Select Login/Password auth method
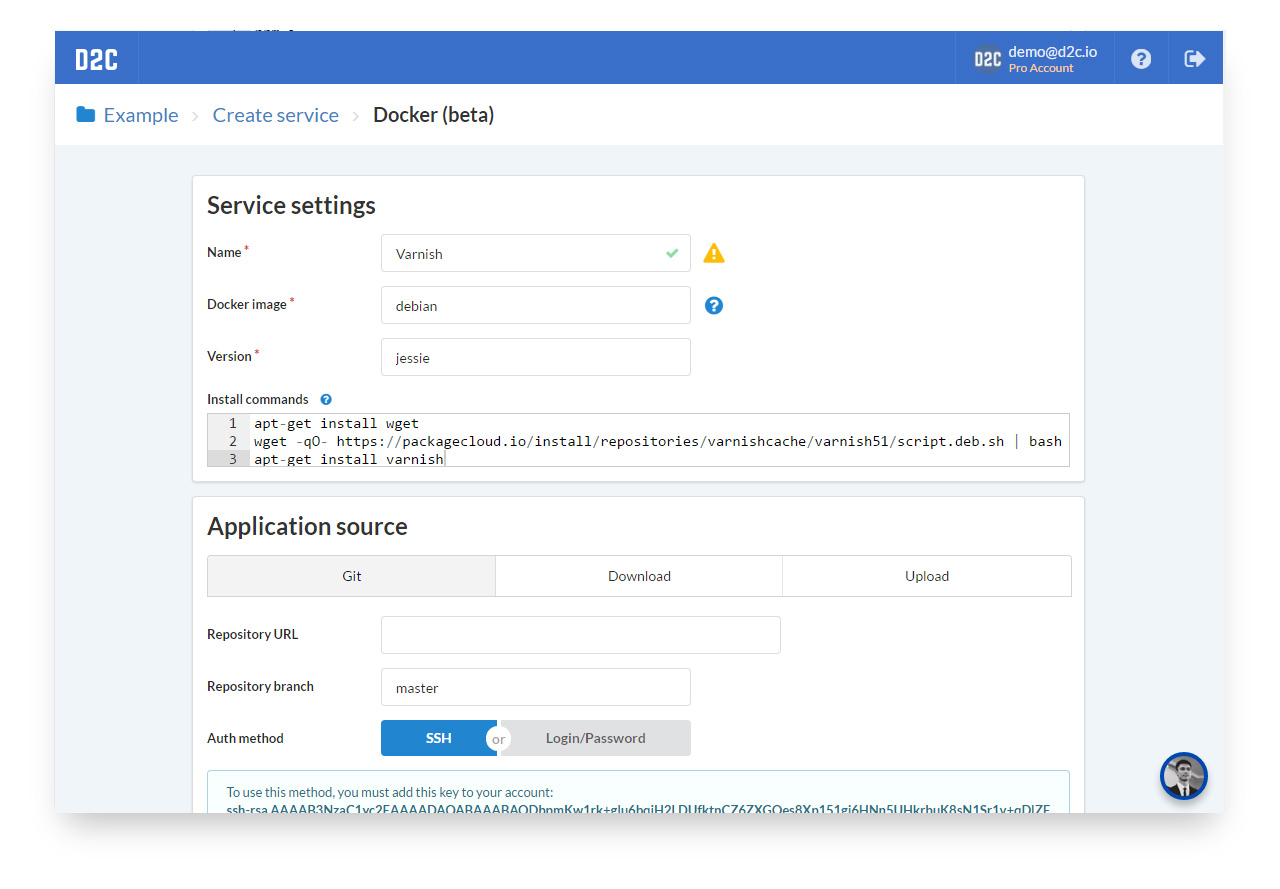Image resolution: width=1280 pixels, height=889 pixels. (x=595, y=738)
